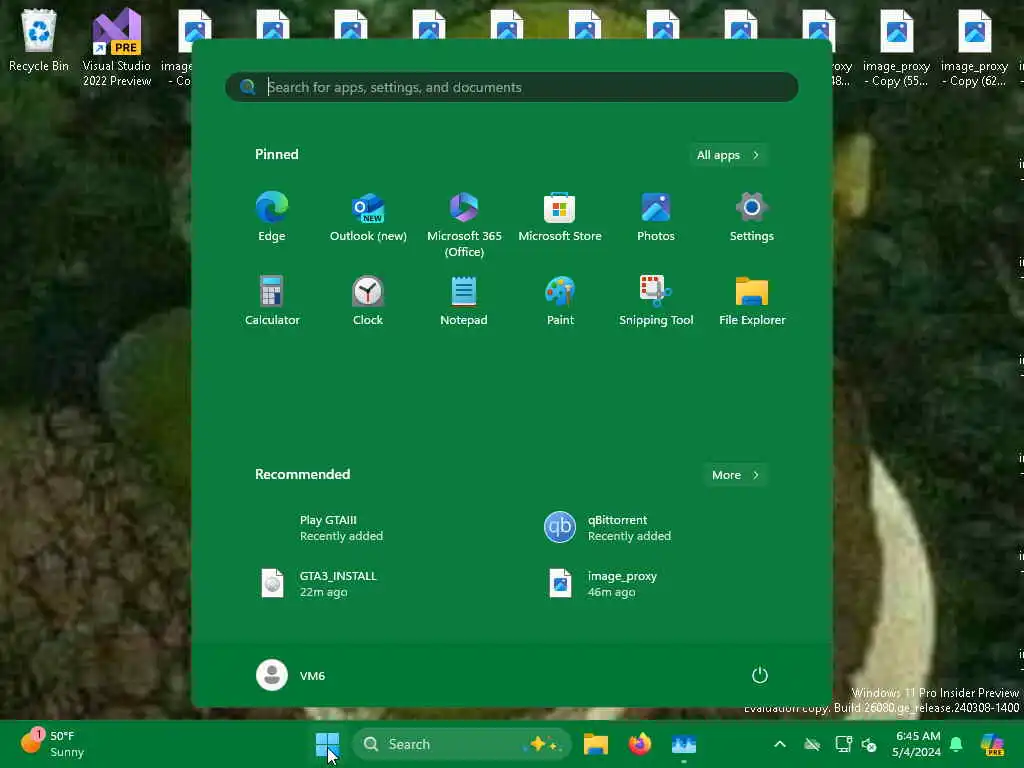Image resolution: width=1024 pixels, height=768 pixels.
Task: Open clock showing 6:45 AM
Action: click(917, 744)
